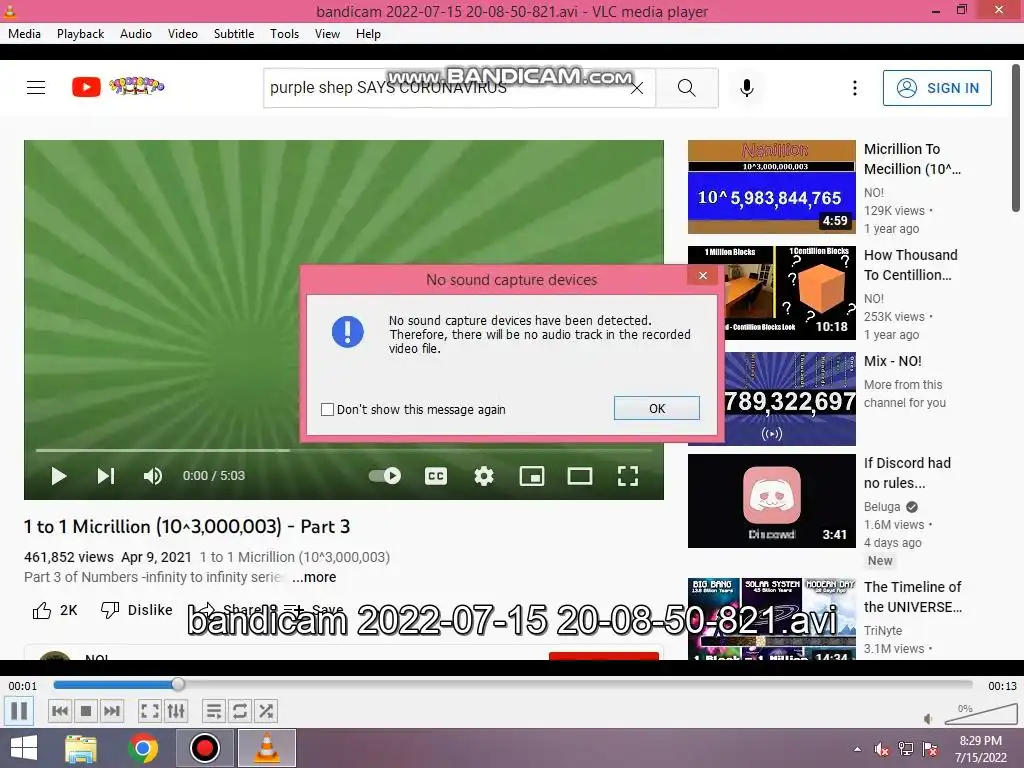Screen dimensions: 1024x768
Task: Play the YouTube video
Action: tap(59, 476)
